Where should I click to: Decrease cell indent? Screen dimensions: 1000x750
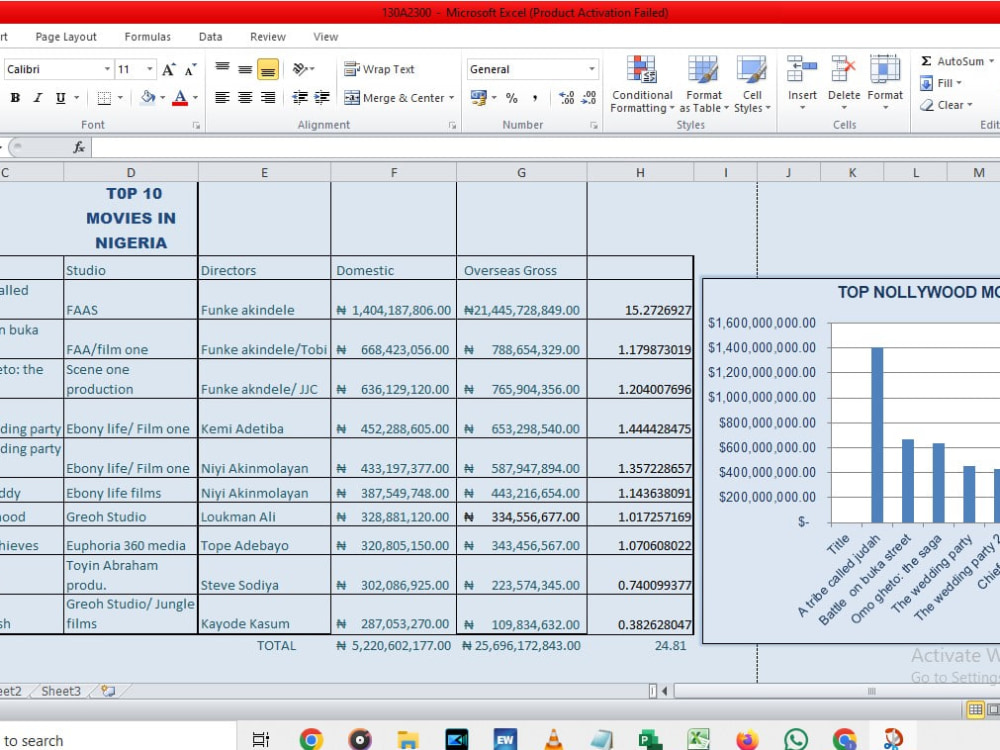(299, 97)
